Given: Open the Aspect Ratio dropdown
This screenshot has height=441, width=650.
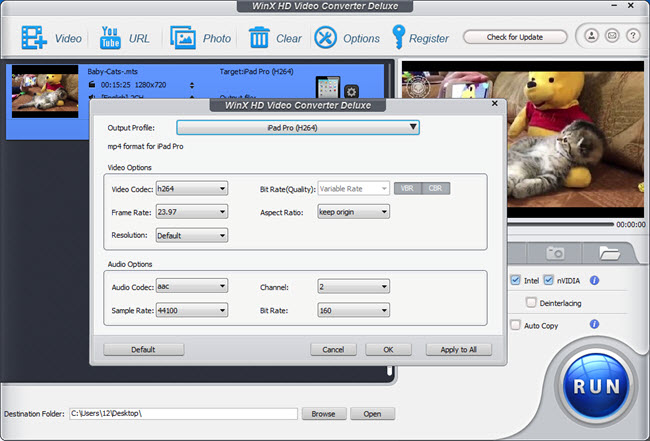Looking at the screenshot, I should pyautogui.click(x=353, y=212).
